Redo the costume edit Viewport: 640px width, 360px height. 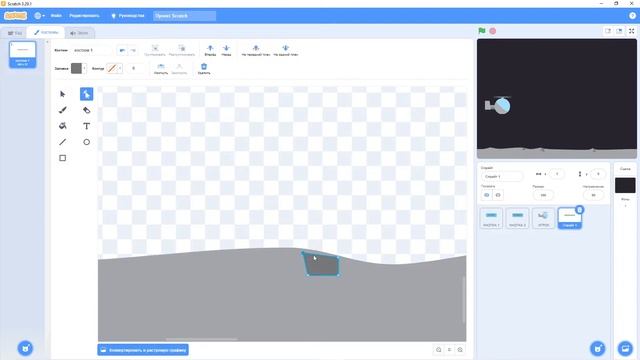[133, 50]
